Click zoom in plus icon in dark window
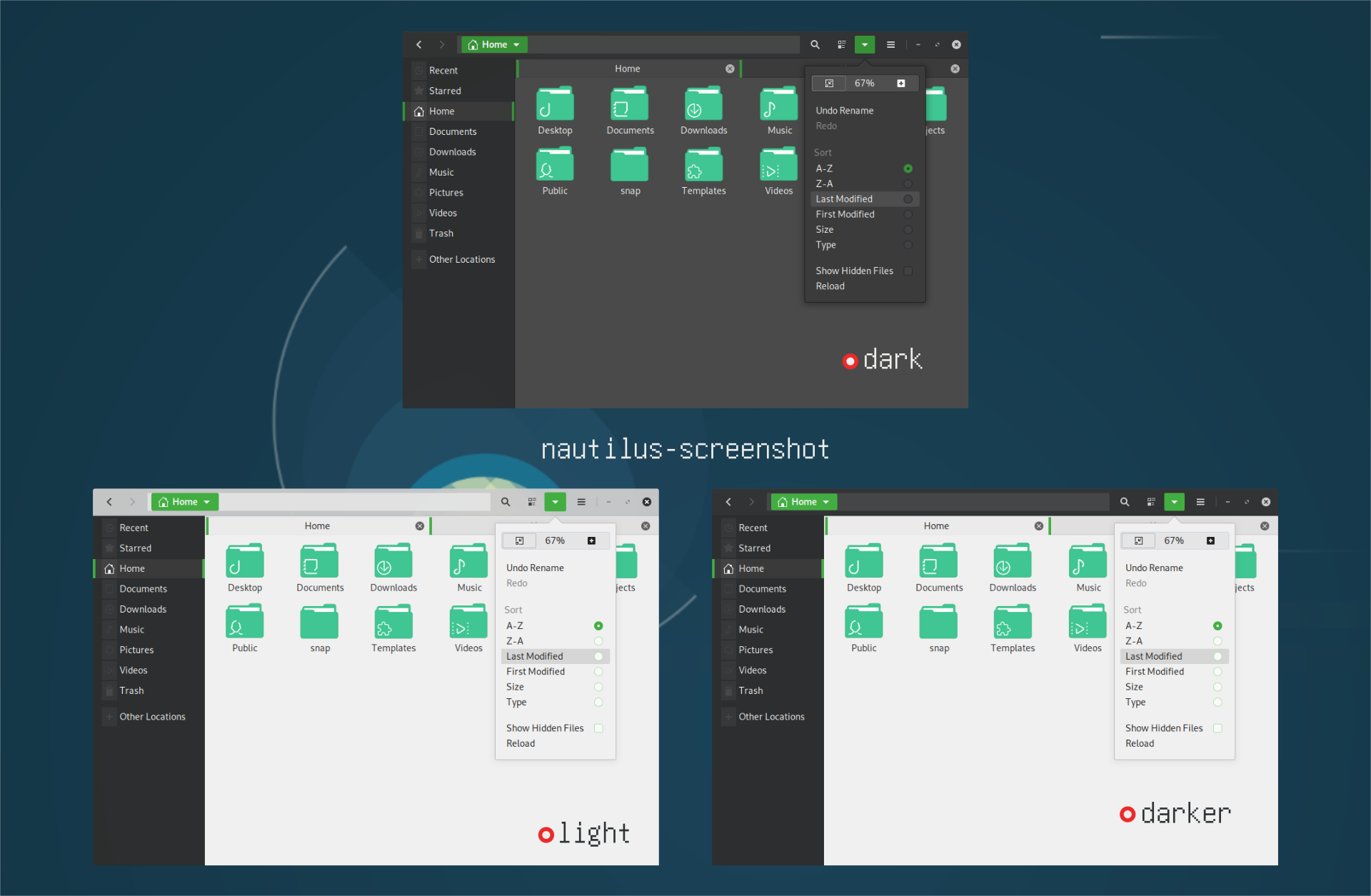This screenshot has width=1371, height=896. click(901, 84)
